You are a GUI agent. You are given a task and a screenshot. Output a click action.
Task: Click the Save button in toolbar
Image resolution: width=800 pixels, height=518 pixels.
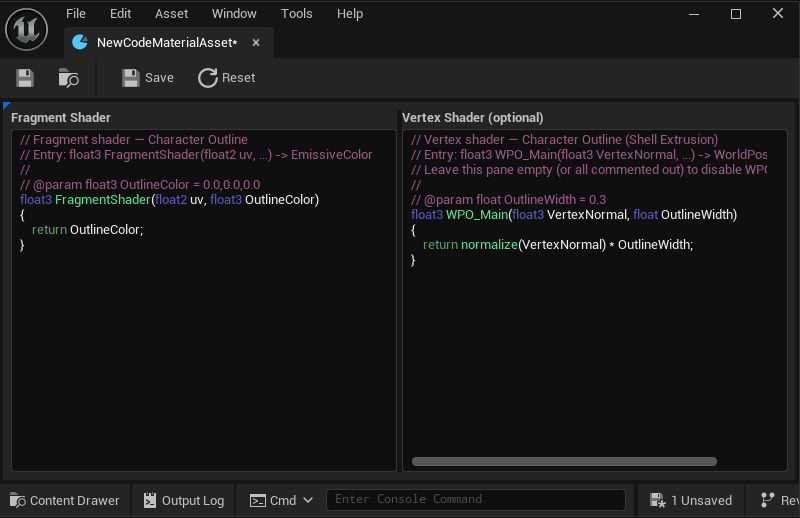(147, 78)
